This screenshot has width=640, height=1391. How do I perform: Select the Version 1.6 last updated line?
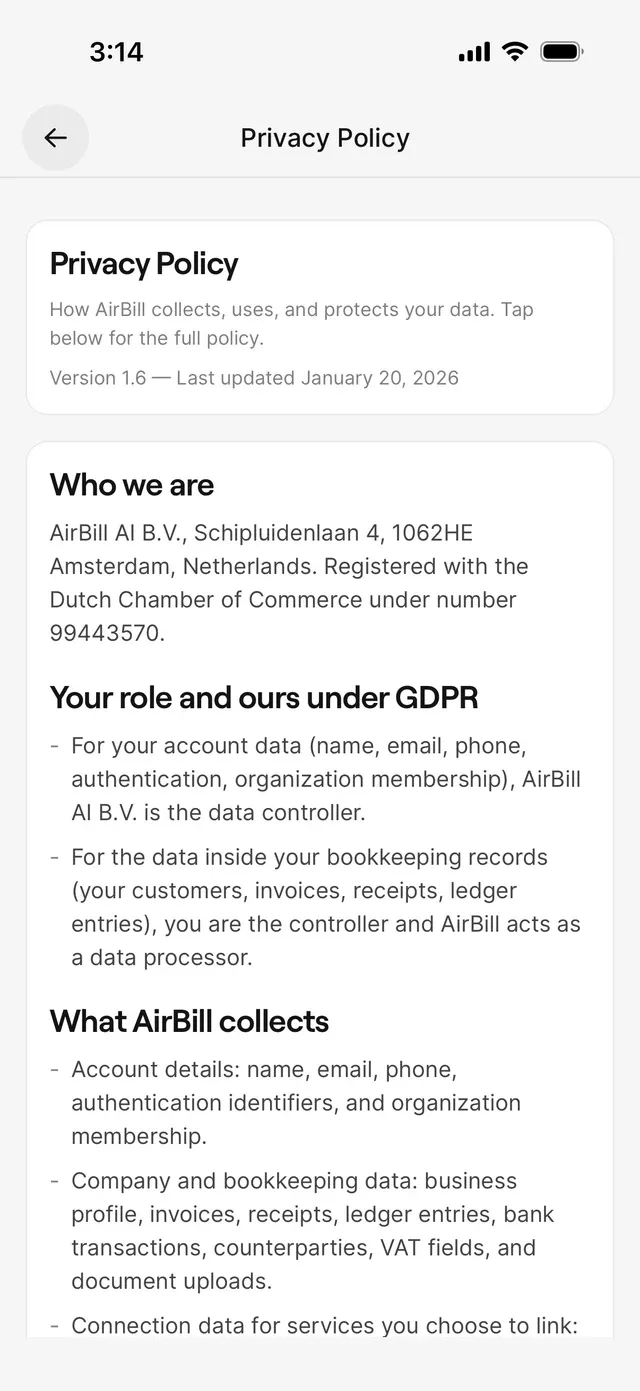(254, 378)
